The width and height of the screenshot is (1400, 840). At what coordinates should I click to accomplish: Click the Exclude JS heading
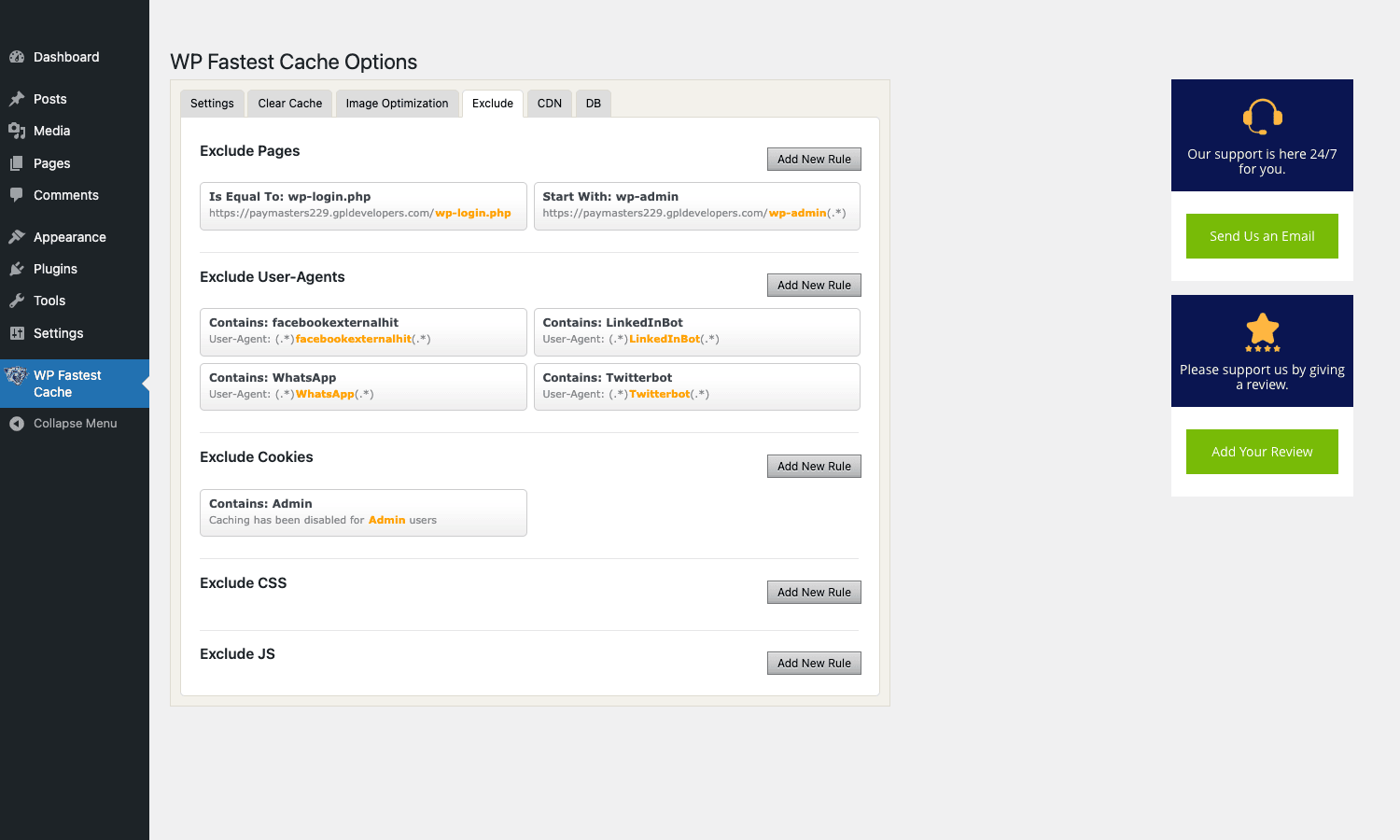(x=238, y=654)
